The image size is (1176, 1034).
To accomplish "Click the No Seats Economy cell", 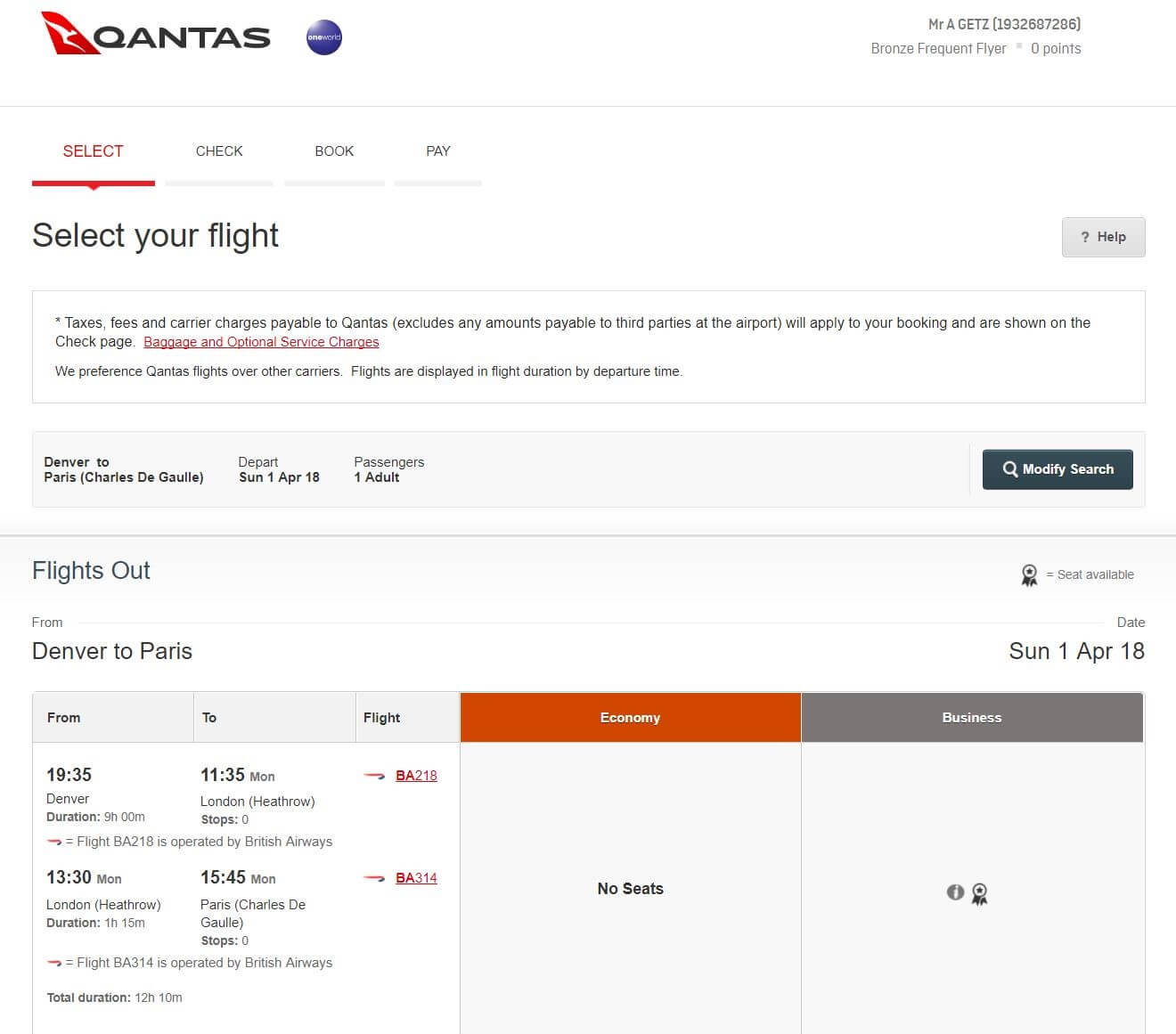I will pyautogui.click(x=630, y=888).
